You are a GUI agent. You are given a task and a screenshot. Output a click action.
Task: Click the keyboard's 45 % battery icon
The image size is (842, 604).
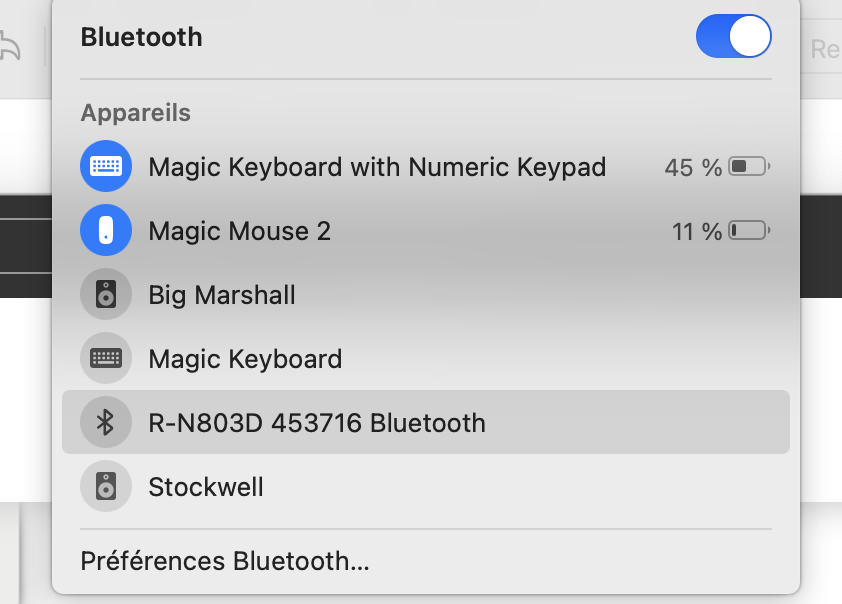click(749, 167)
